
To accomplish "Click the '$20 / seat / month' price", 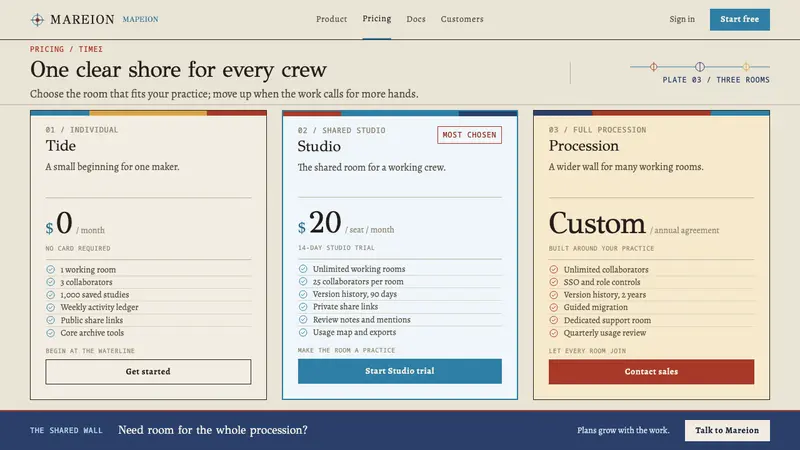I will (346, 223).
